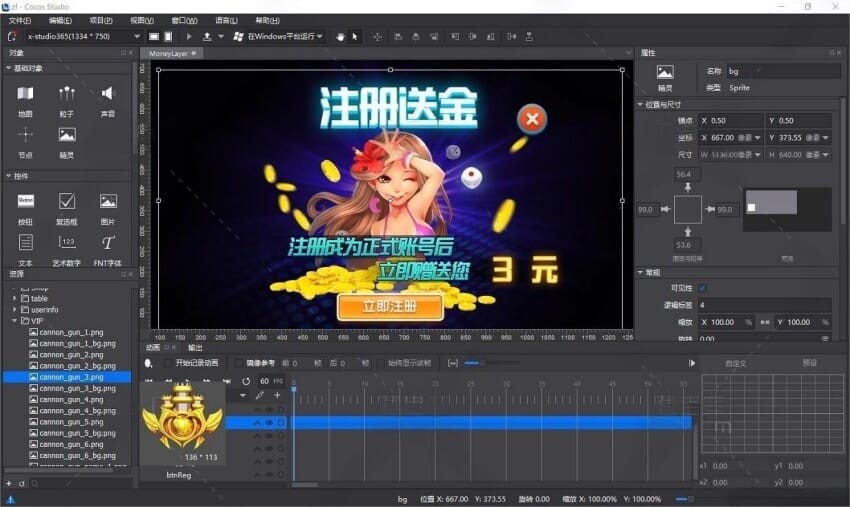Click the play preview button in toolbar
The width and height of the screenshot is (850, 507).
click(x=189, y=36)
